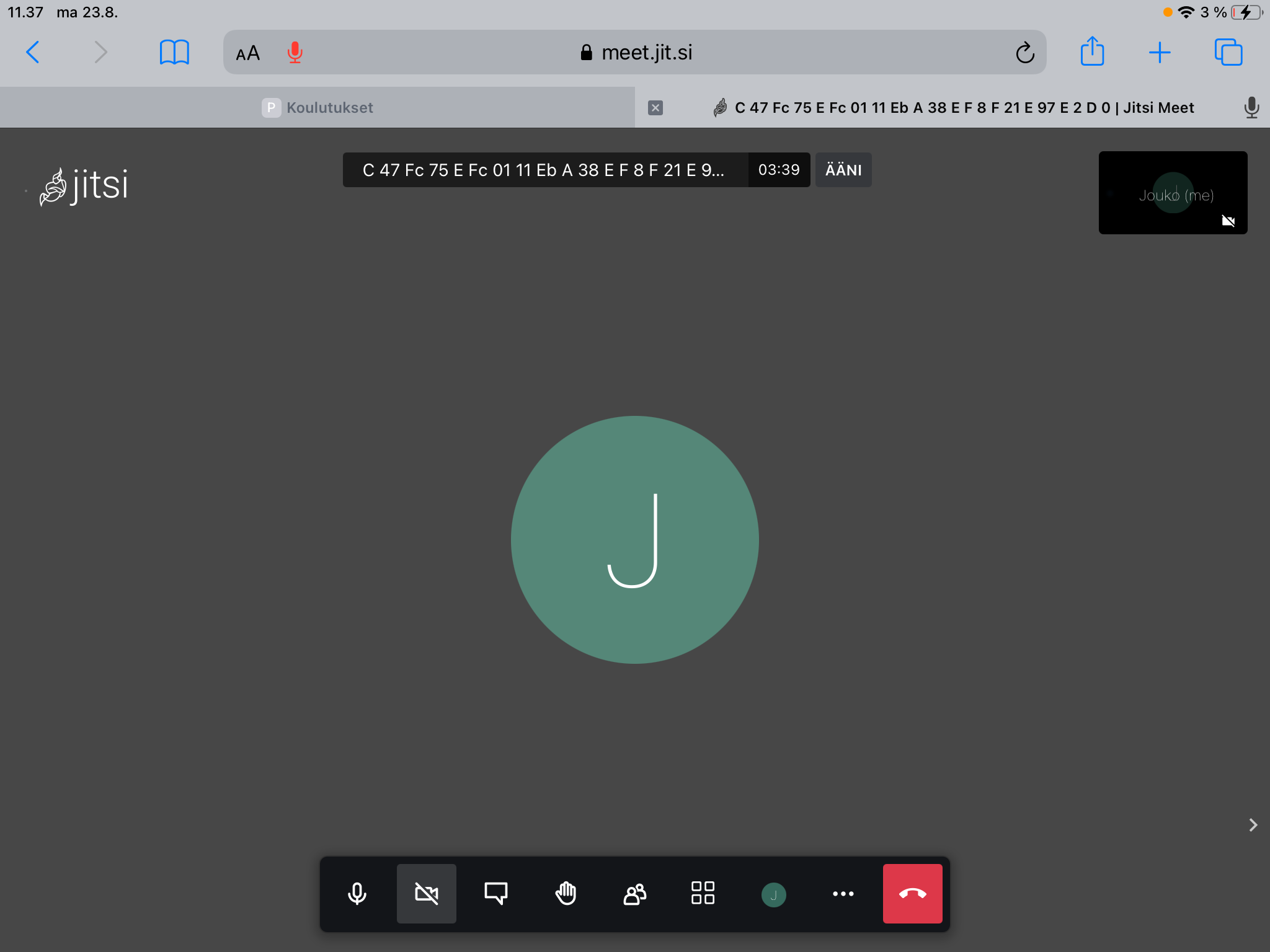The height and width of the screenshot is (952, 1270).
Task: Mute the microphone in Jitsi toolbar
Action: click(357, 894)
